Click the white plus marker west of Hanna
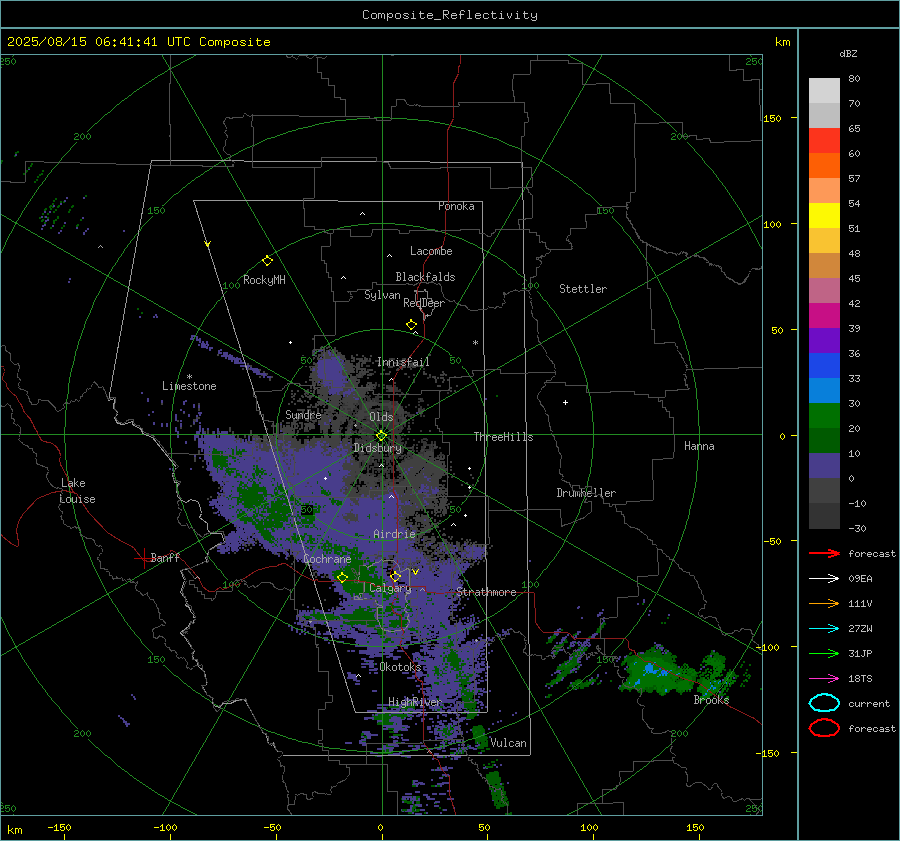This screenshot has height=841, width=900. tap(565, 402)
